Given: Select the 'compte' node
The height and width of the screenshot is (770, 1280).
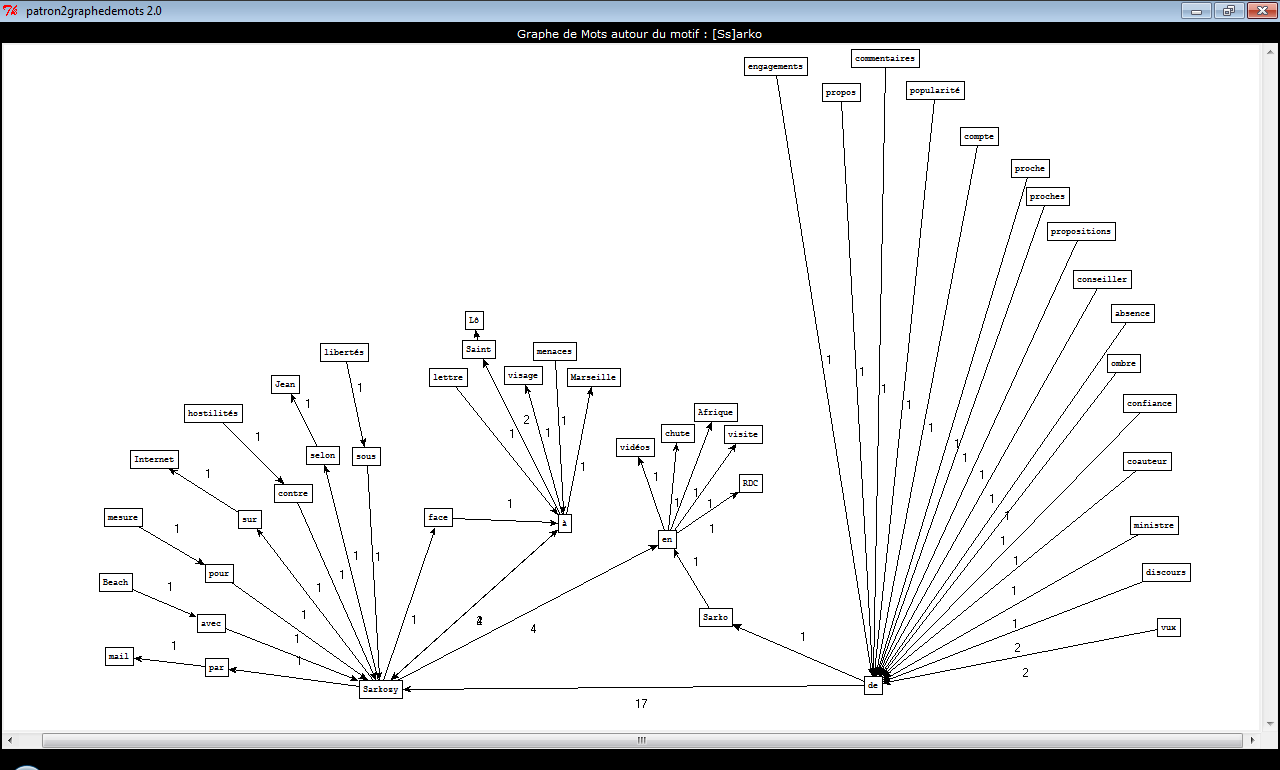Looking at the screenshot, I should coord(980,136).
